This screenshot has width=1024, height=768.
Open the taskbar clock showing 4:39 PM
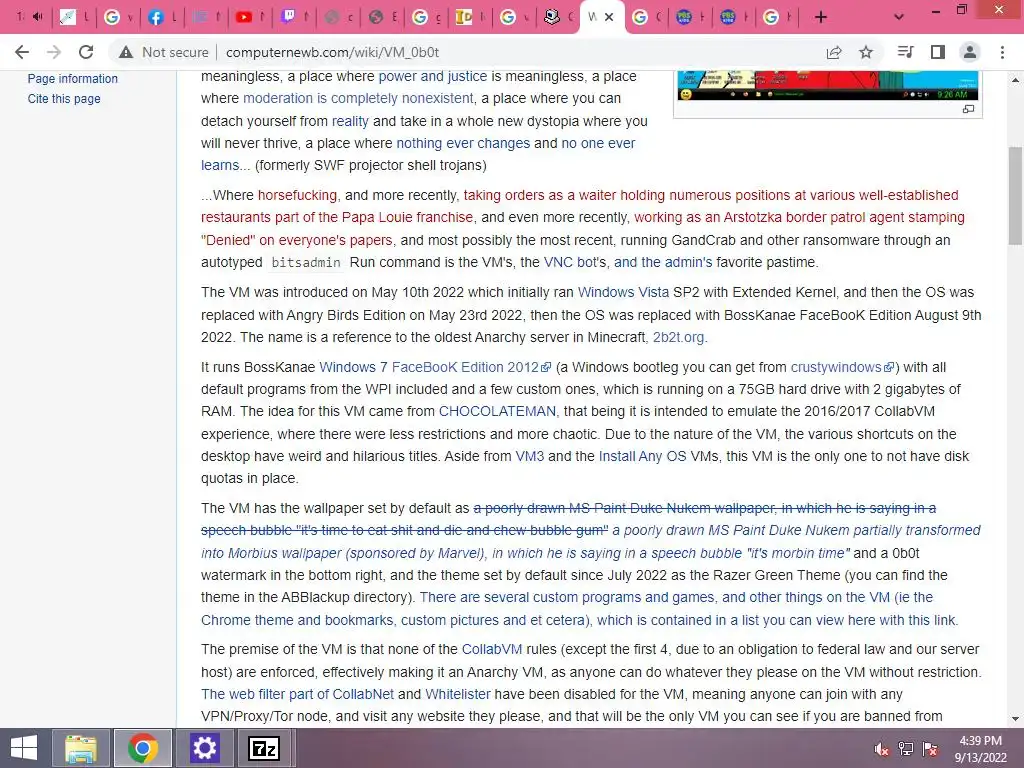point(980,749)
